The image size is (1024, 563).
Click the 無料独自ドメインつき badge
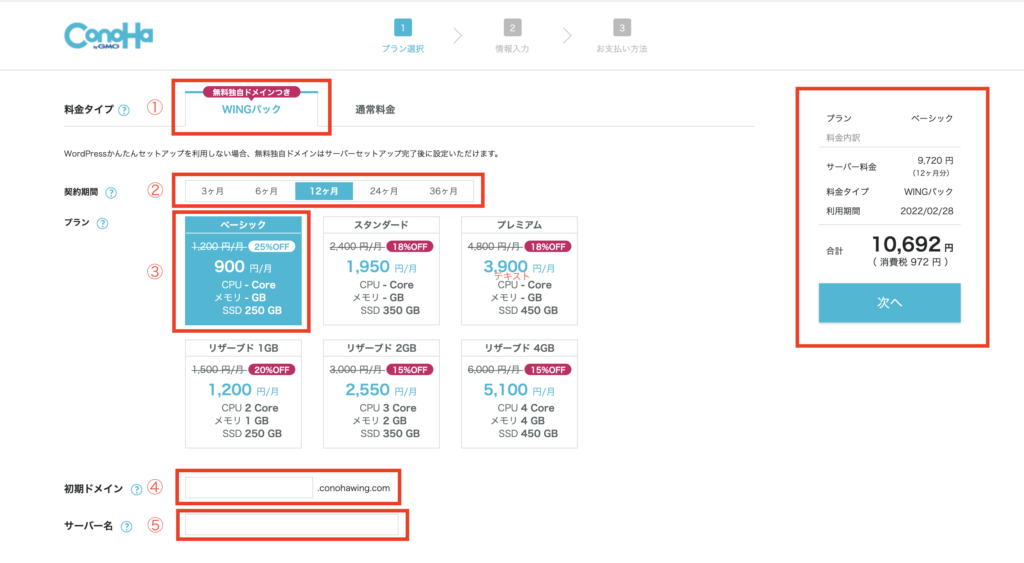(251, 92)
